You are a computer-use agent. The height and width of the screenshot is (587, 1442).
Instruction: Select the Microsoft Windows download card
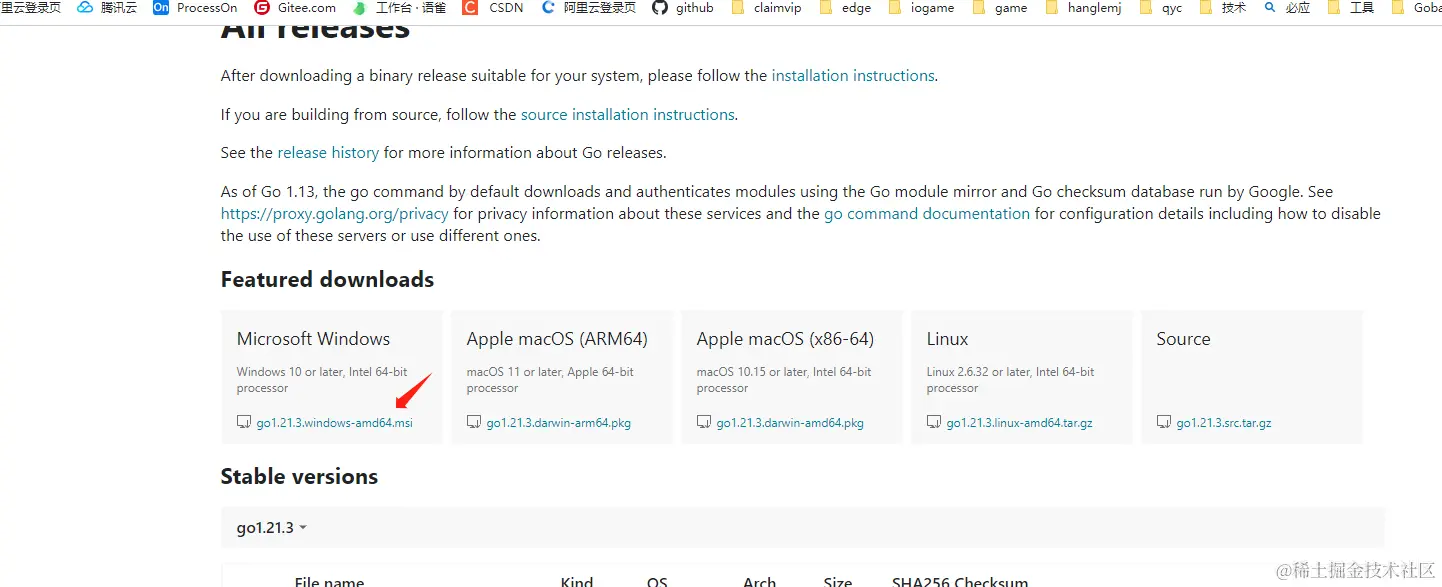[332, 377]
